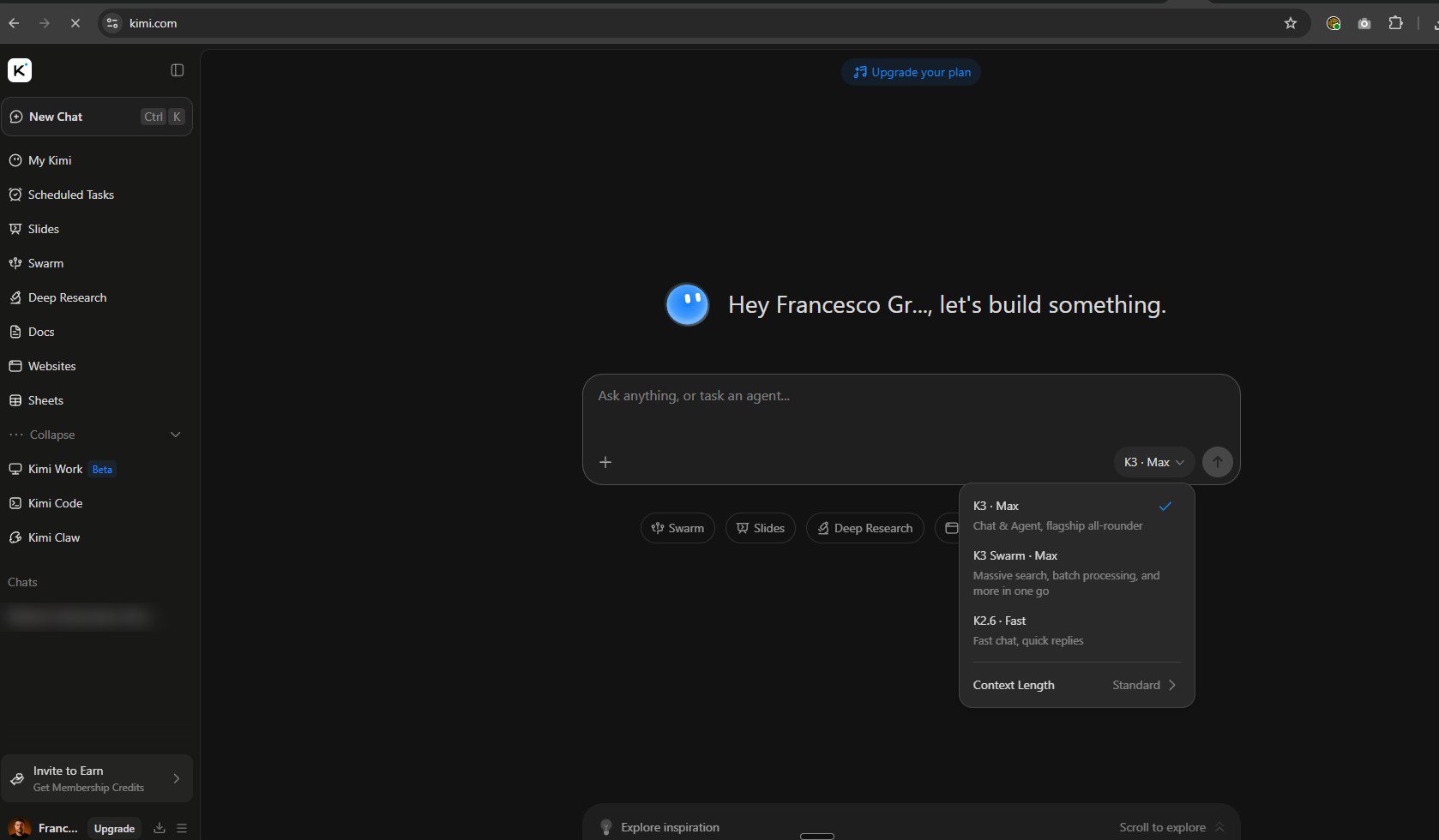Click the Upgrade button near profile

[114, 828]
